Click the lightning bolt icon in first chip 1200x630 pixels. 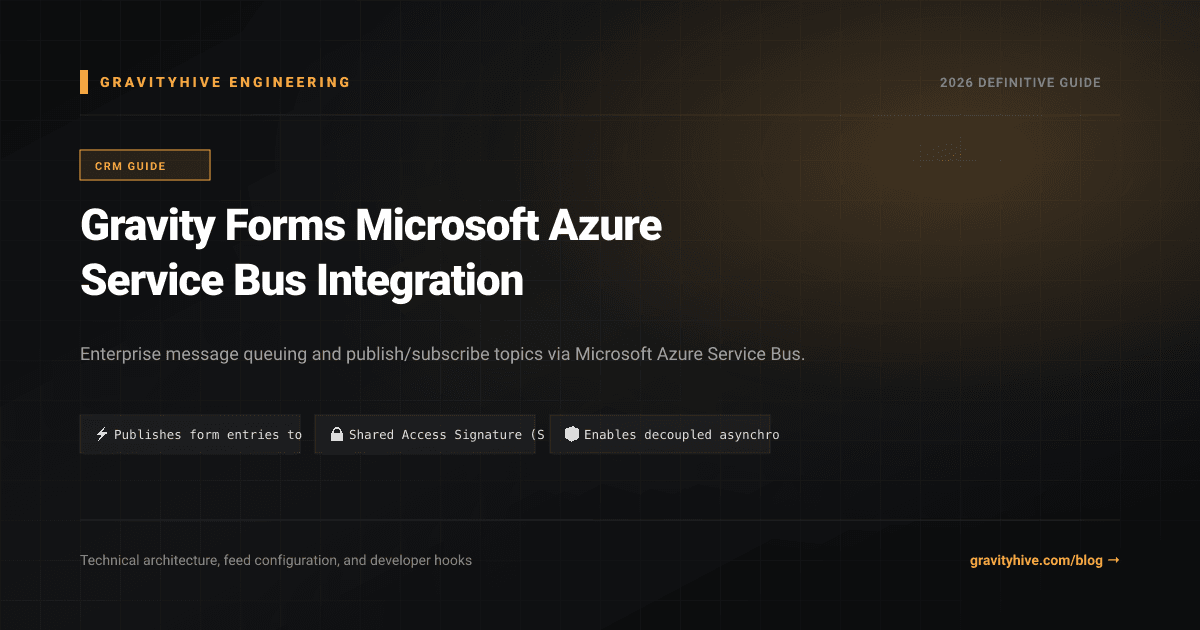(x=102, y=435)
